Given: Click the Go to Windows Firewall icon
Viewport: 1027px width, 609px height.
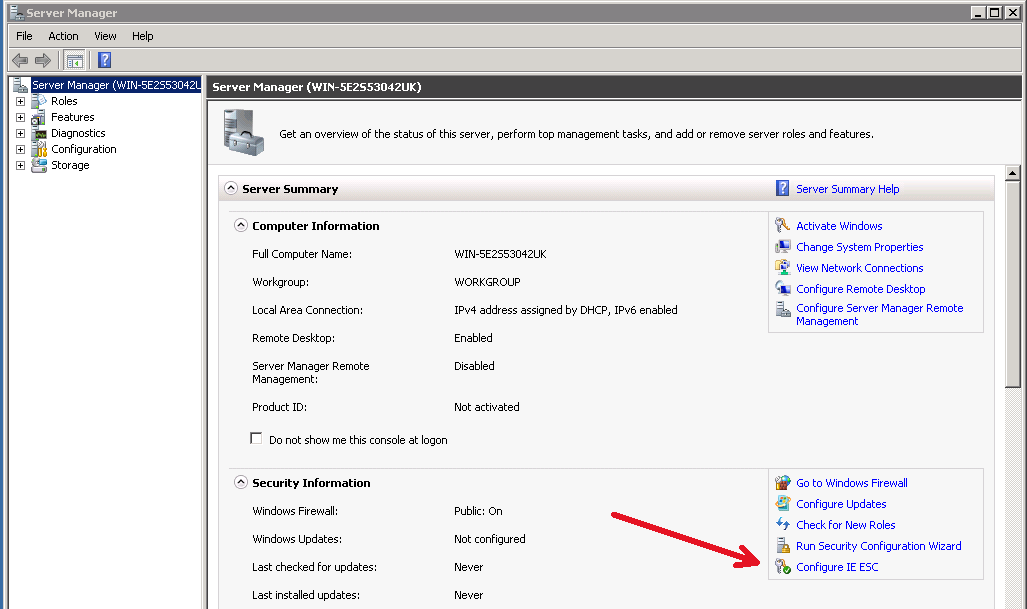Looking at the screenshot, I should 783,483.
